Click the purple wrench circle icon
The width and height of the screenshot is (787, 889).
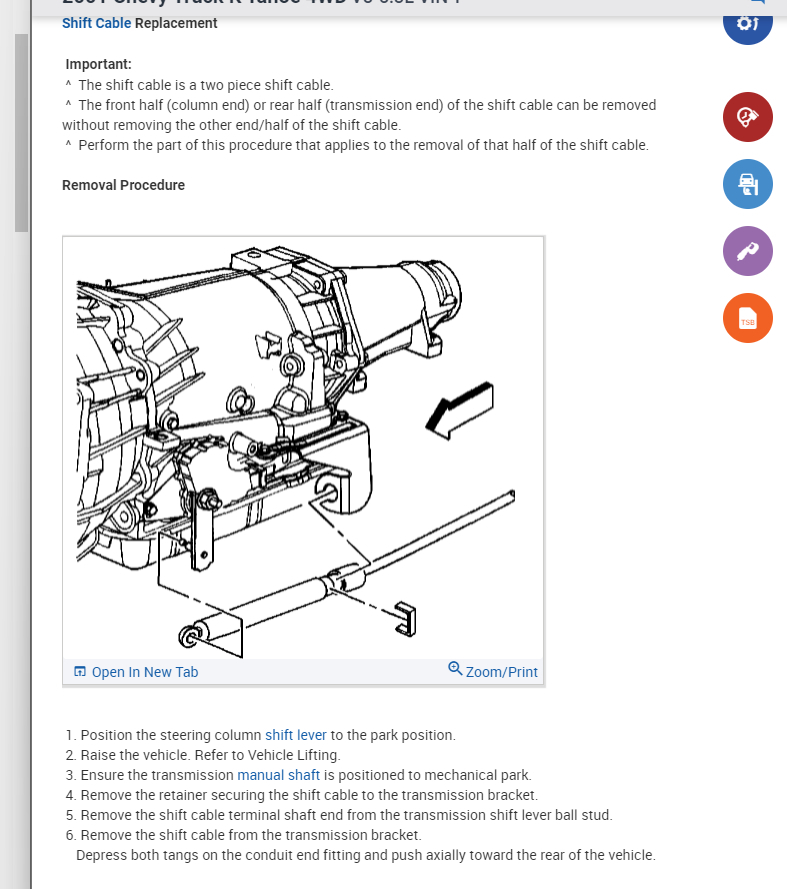[747, 251]
